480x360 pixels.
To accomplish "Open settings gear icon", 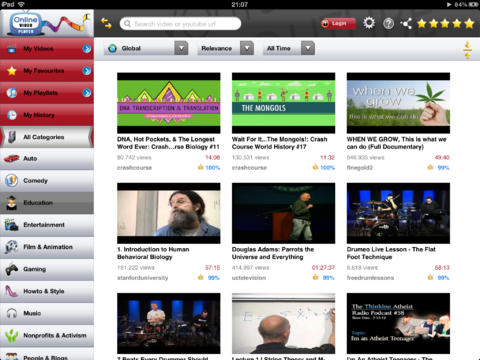I will coord(369,23).
